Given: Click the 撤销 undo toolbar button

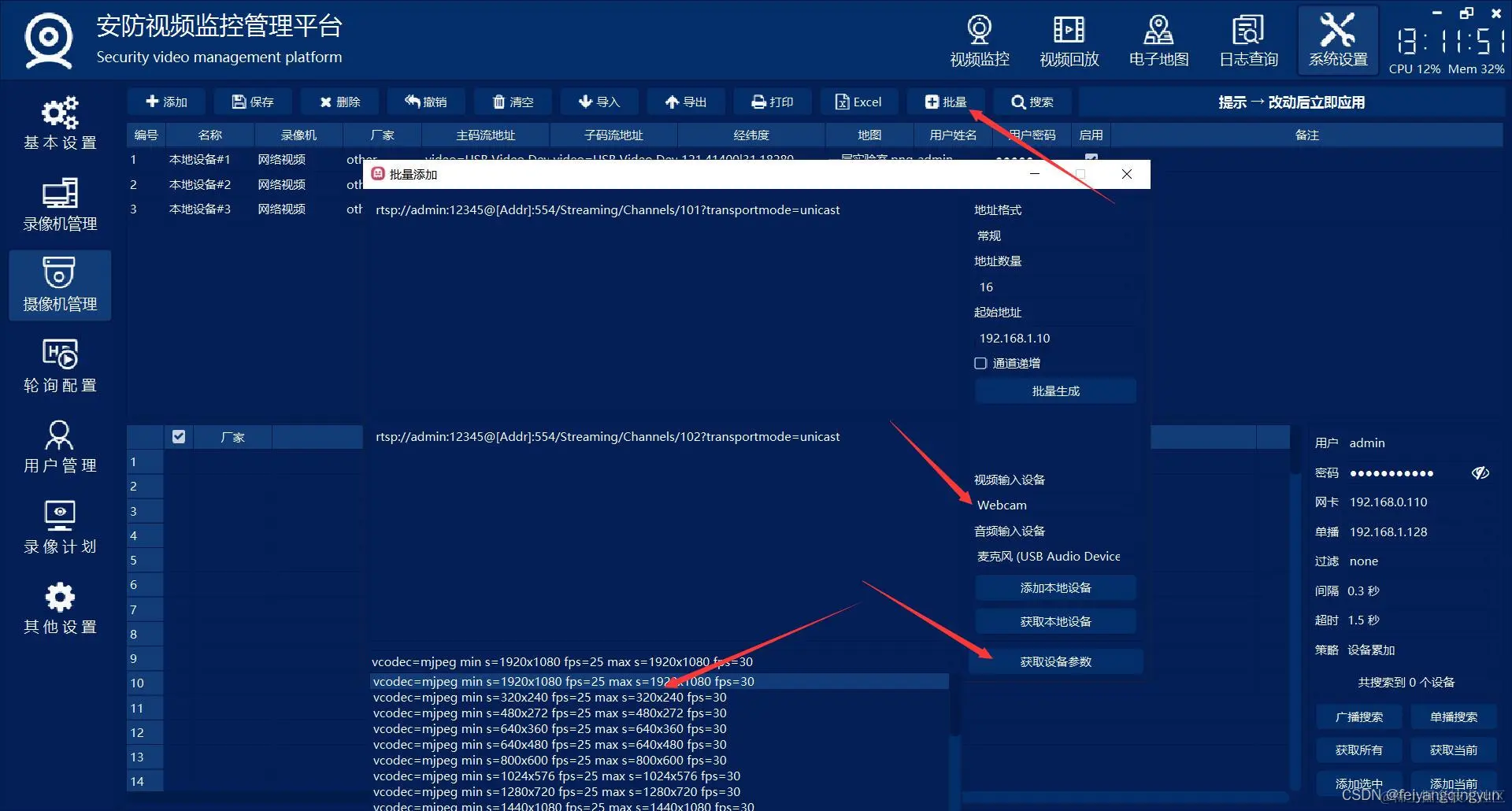Looking at the screenshot, I should pyautogui.click(x=426, y=102).
